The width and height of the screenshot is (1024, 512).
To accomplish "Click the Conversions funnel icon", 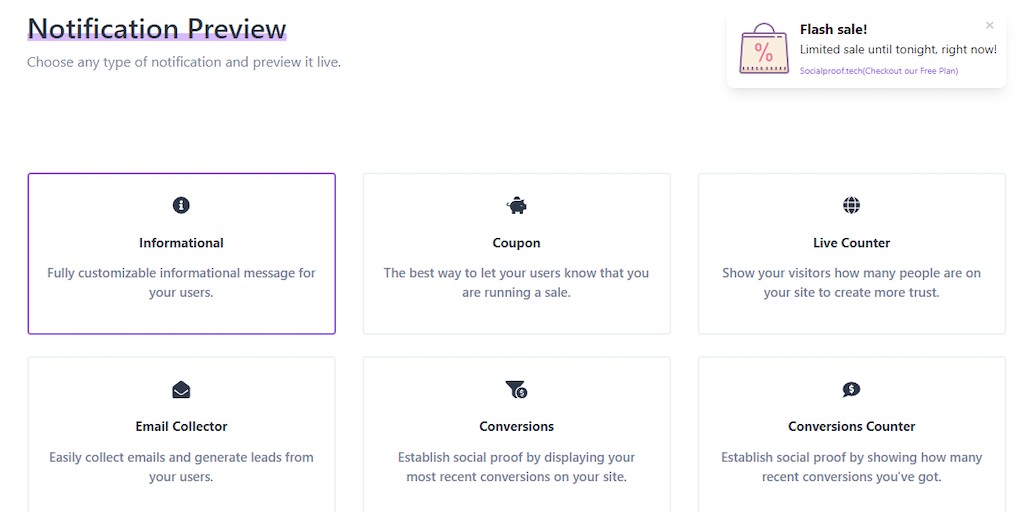I will click(x=516, y=389).
